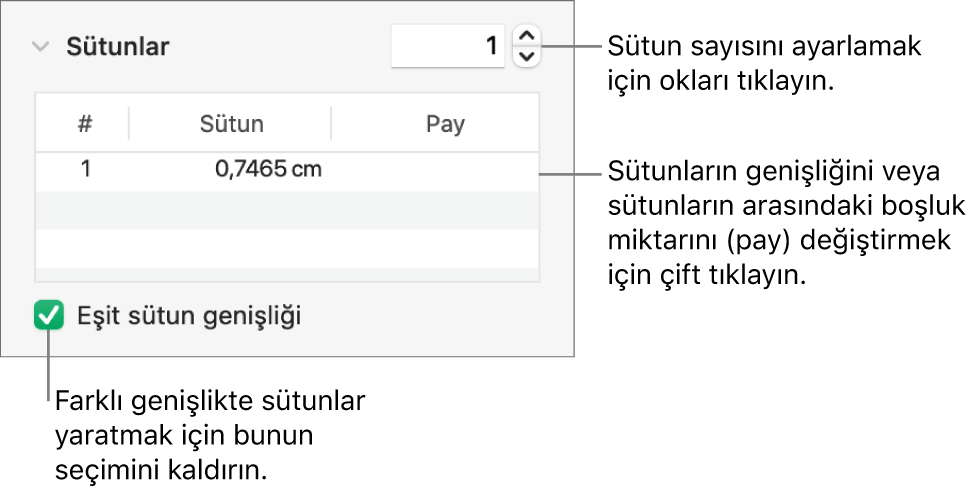Click the column count number field
Screen dimensions: 979x497
coord(449,47)
